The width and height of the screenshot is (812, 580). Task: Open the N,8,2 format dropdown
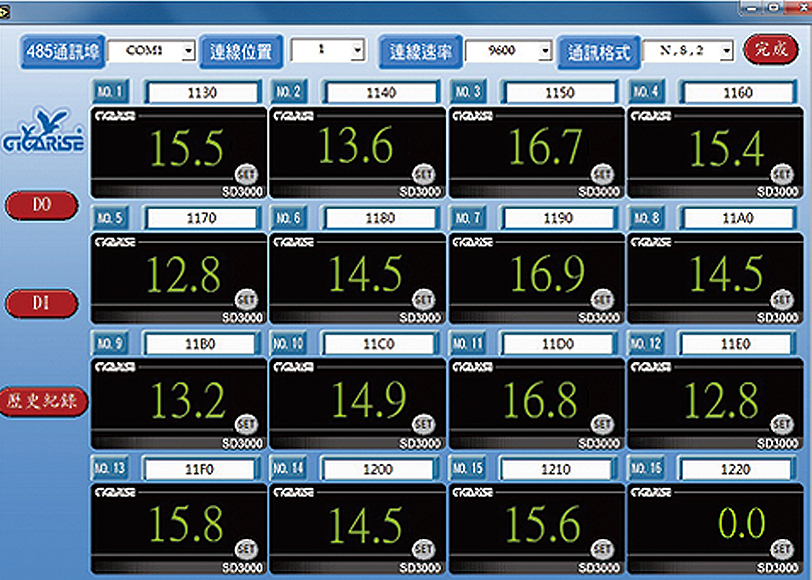[x=727, y=51]
